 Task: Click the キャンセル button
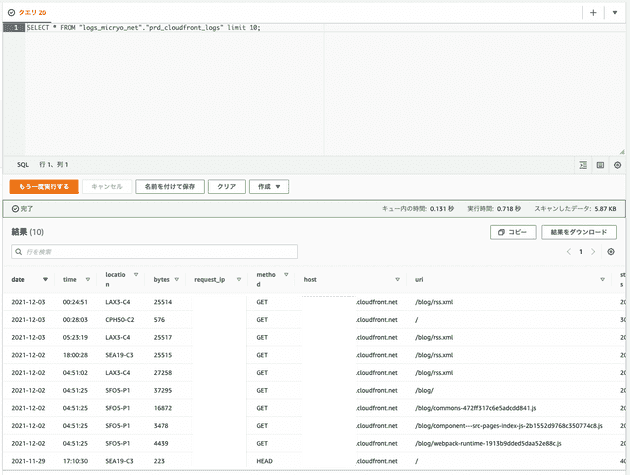(107, 186)
